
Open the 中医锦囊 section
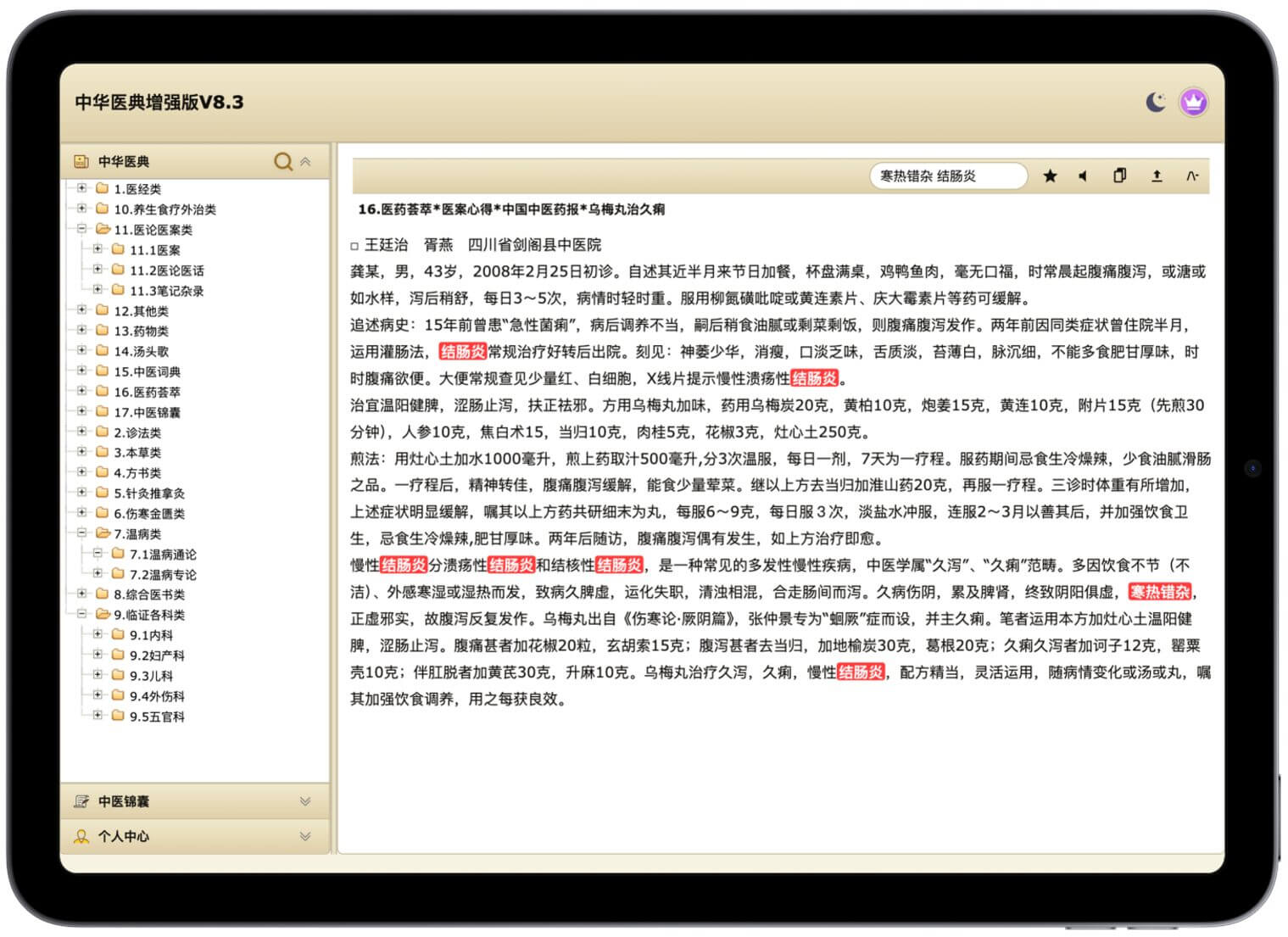[123, 801]
